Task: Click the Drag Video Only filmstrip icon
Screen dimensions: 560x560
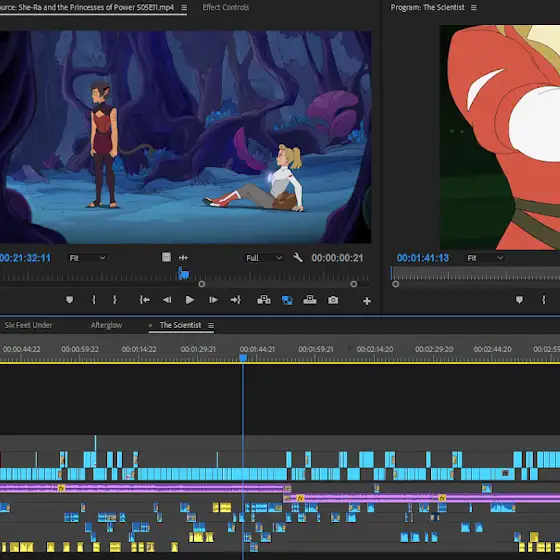Action: [x=166, y=258]
